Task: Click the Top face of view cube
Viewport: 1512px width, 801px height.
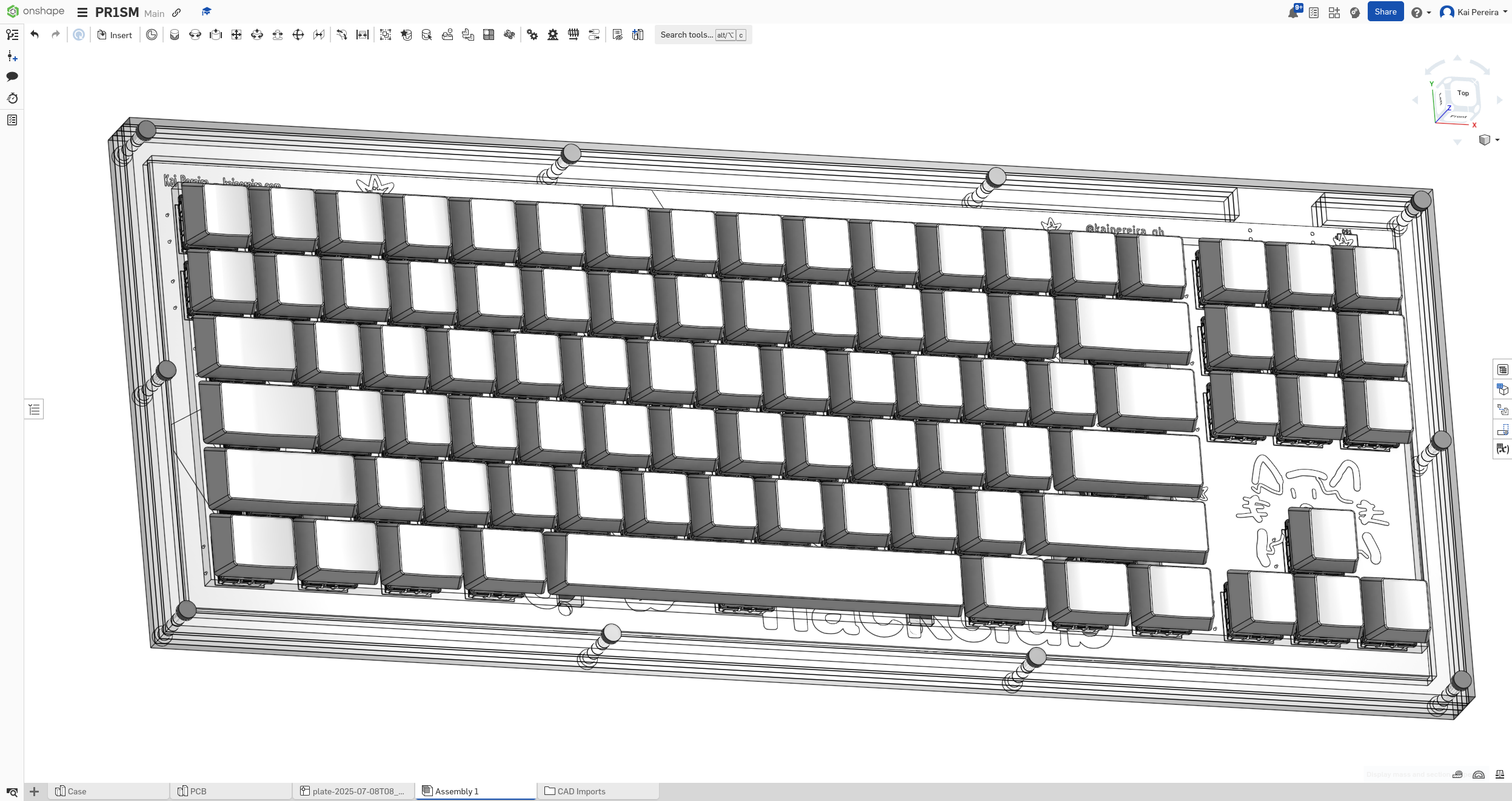Action: tap(1462, 93)
